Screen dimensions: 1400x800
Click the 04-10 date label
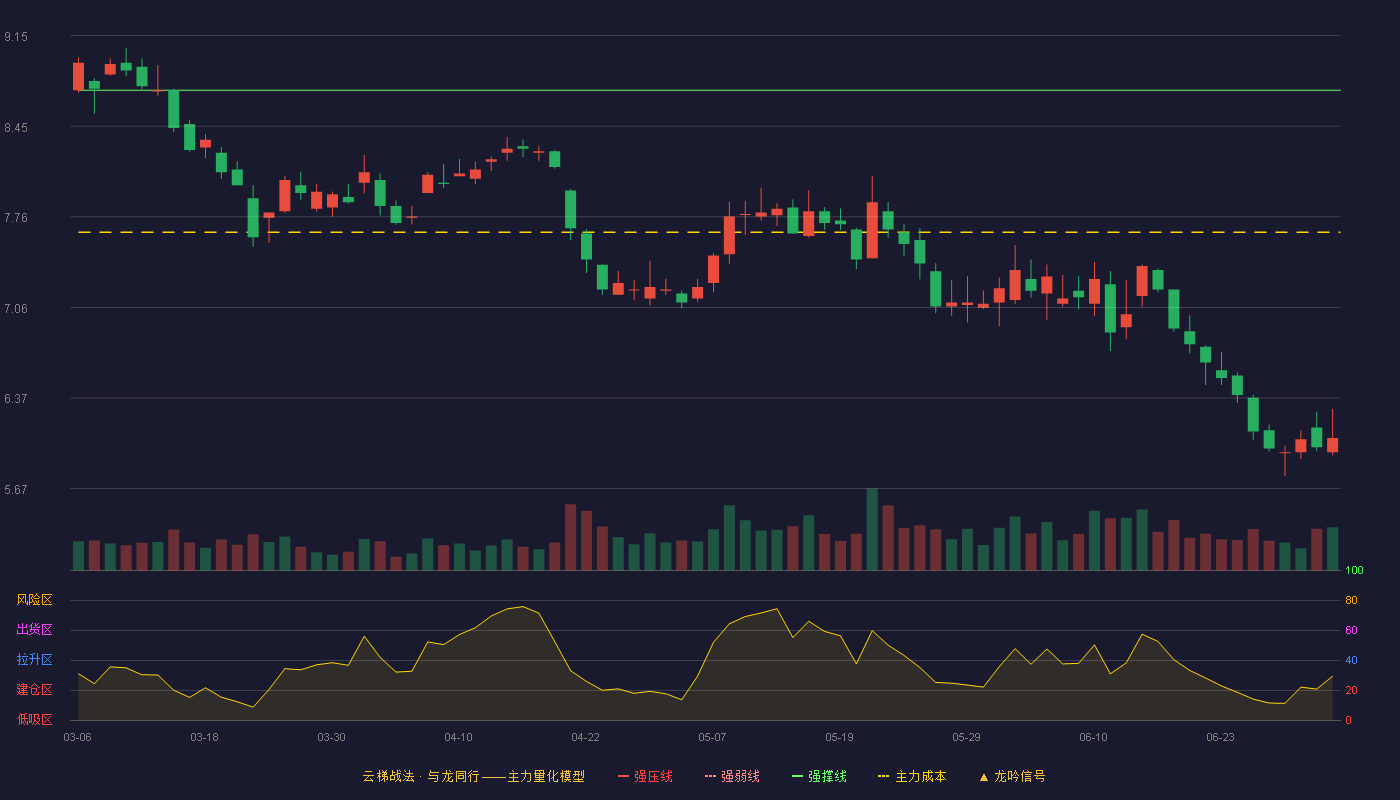pyautogui.click(x=458, y=737)
